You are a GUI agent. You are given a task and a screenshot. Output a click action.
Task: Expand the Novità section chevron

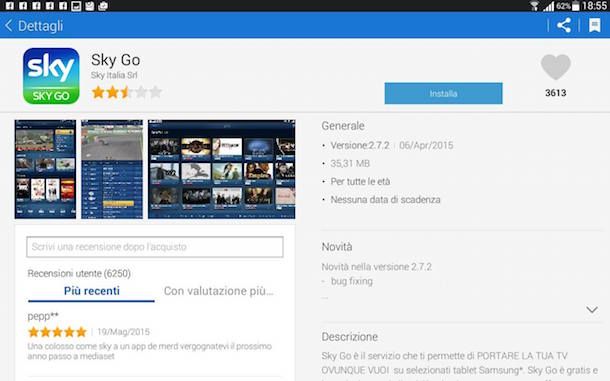(x=592, y=310)
